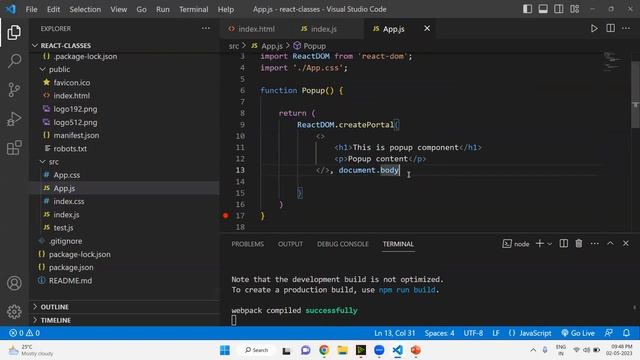Click the Explorer more actions ellipsis

click(206, 28)
